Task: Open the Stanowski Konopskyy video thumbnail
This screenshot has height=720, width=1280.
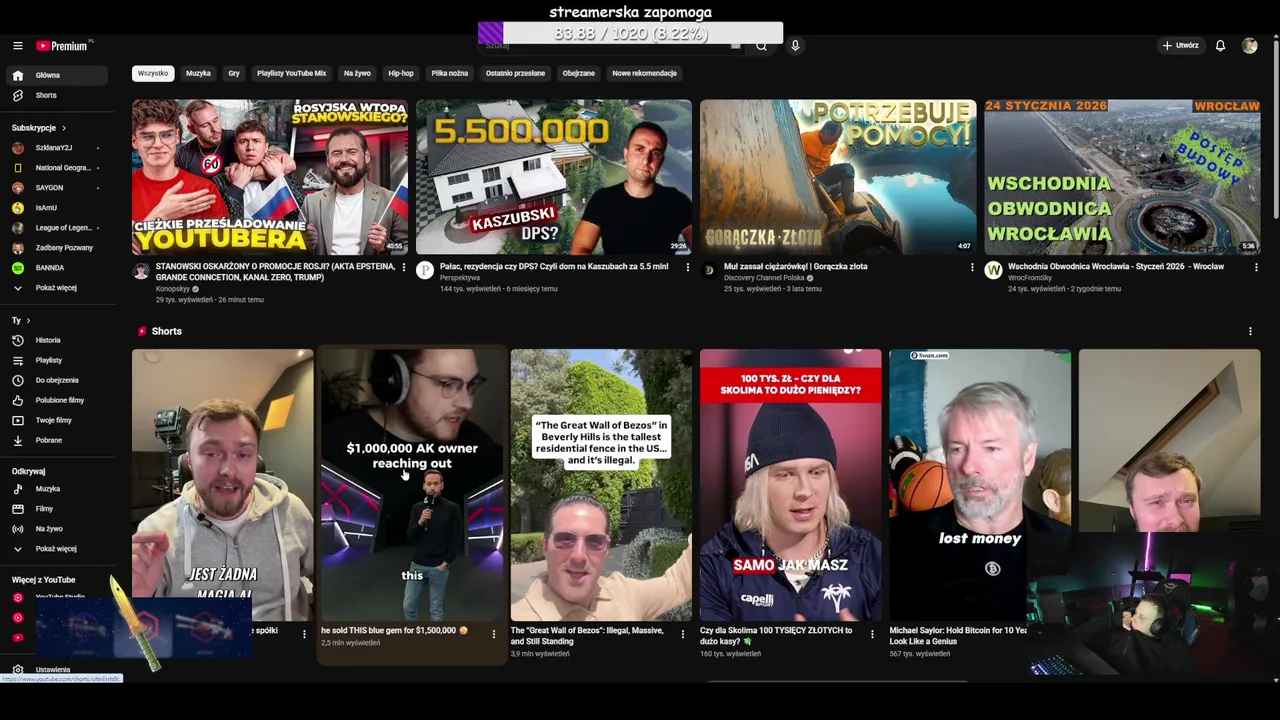Action: pyautogui.click(x=270, y=177)
